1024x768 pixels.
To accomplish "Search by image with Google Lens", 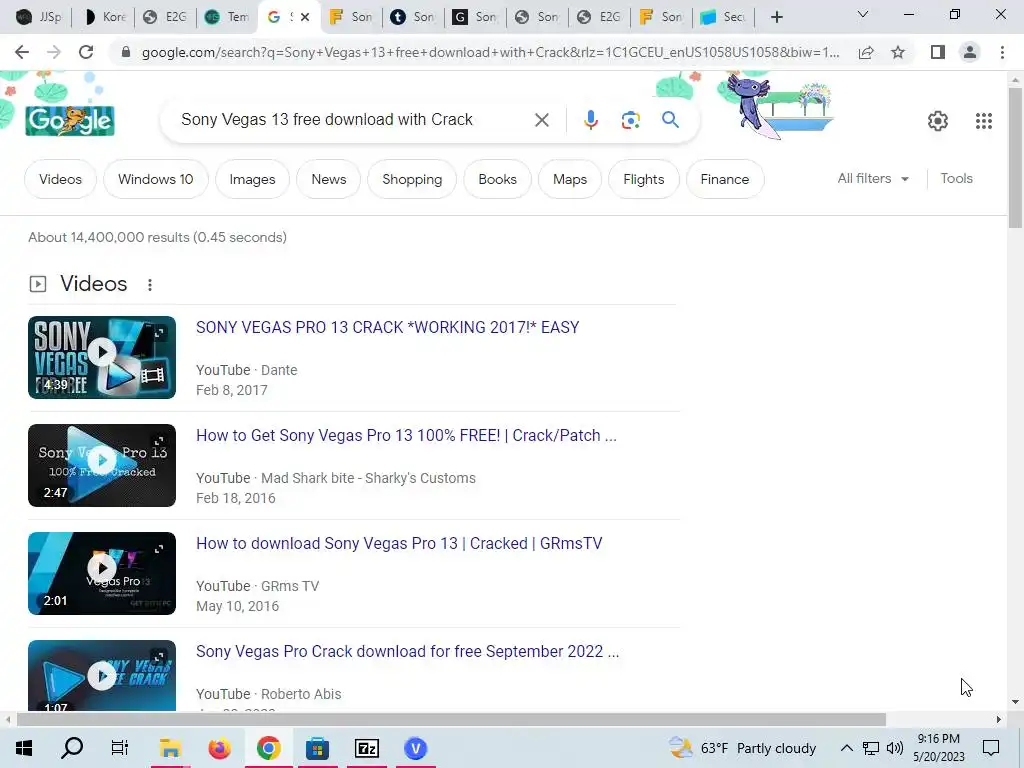I will click(x=630, y=120).
